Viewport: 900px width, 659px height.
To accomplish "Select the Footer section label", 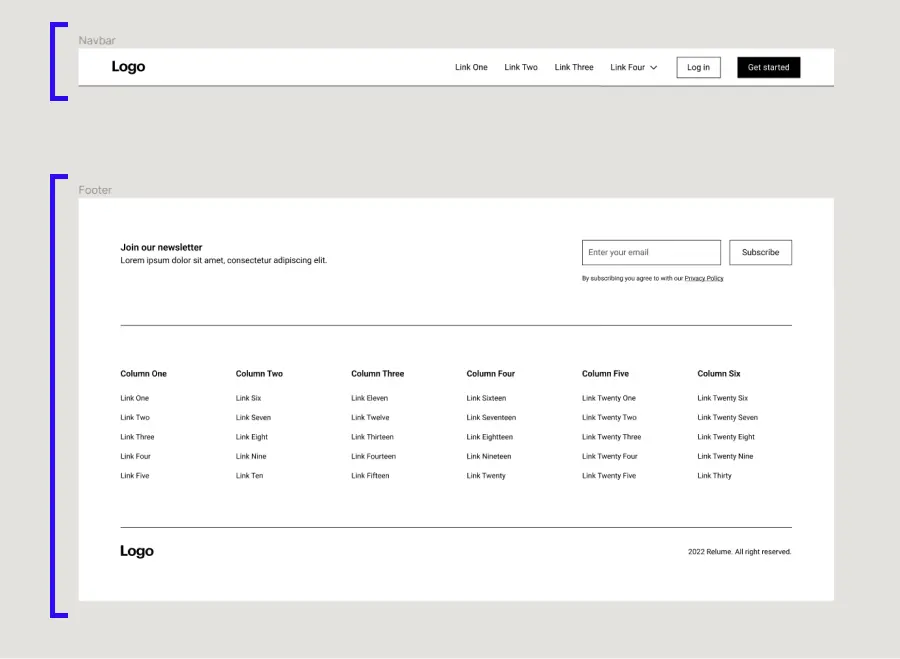I will [x=95, y=190].
